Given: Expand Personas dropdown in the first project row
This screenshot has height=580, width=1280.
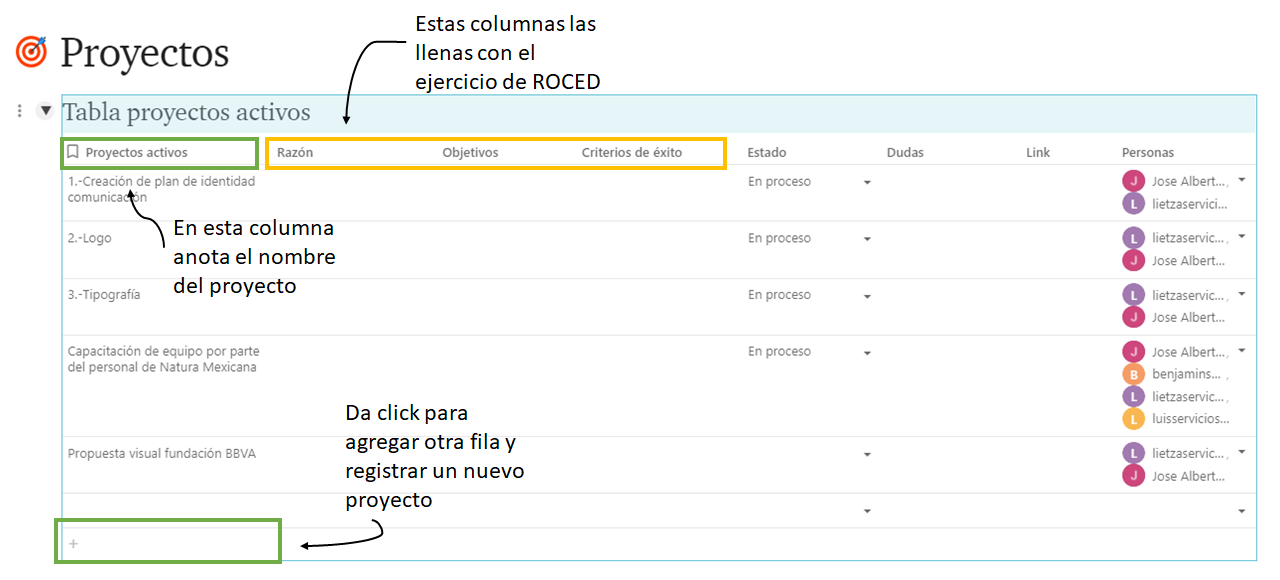Looking at the screenshot, I should click(1242, 181).
